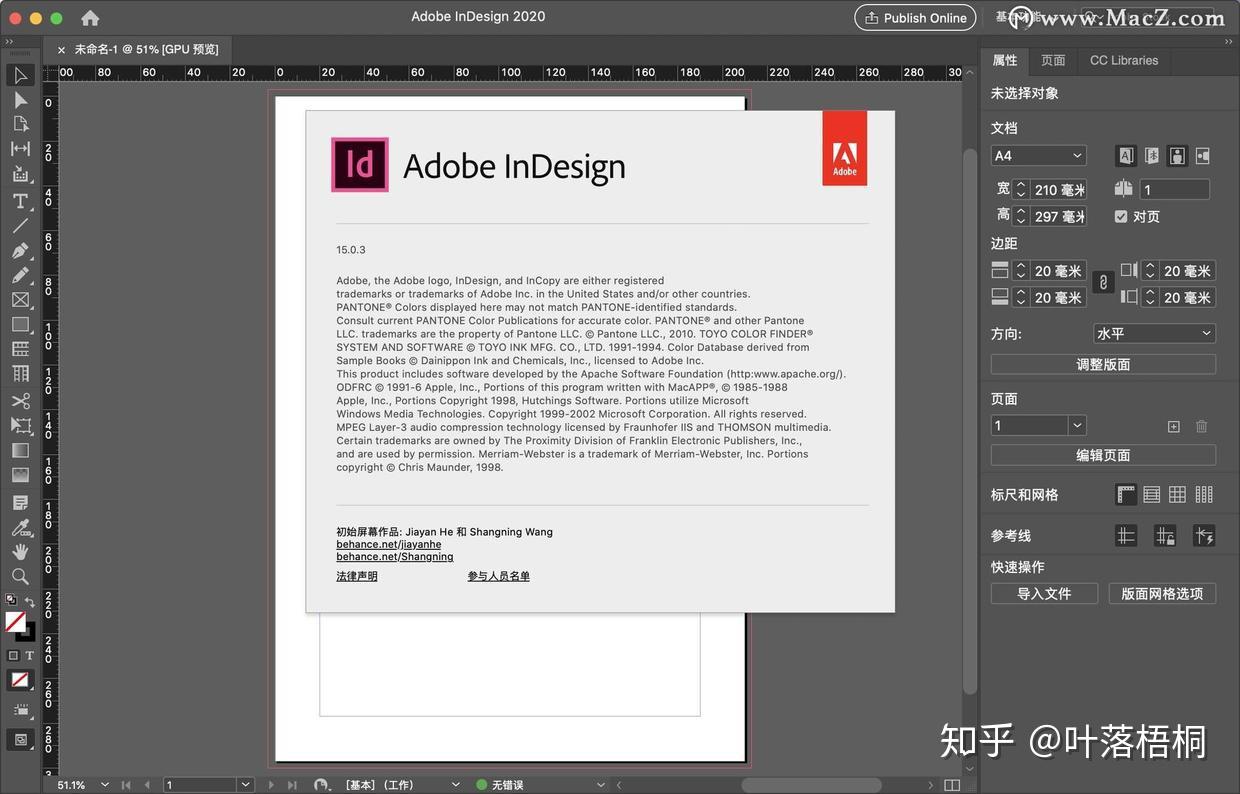Select the Zoom tool
The image size is (1240, 794).
pyautogui.click(x=20, y=577)
